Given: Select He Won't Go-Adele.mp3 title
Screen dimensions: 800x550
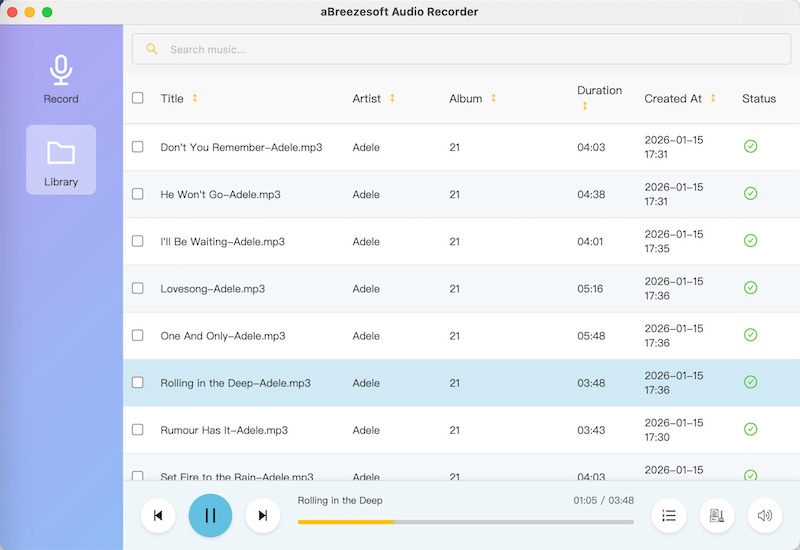Looking at the screenshot, I should [220, 194].
